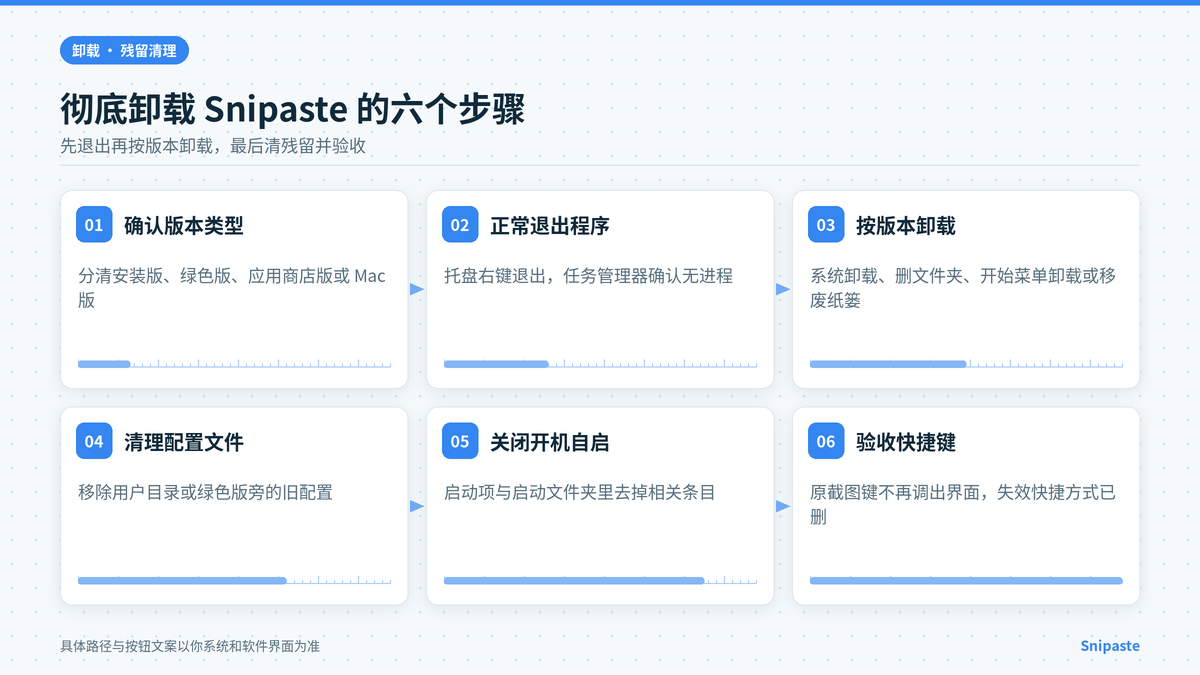Click the full progress bar in 验收快捷键 card

[966, 580]
